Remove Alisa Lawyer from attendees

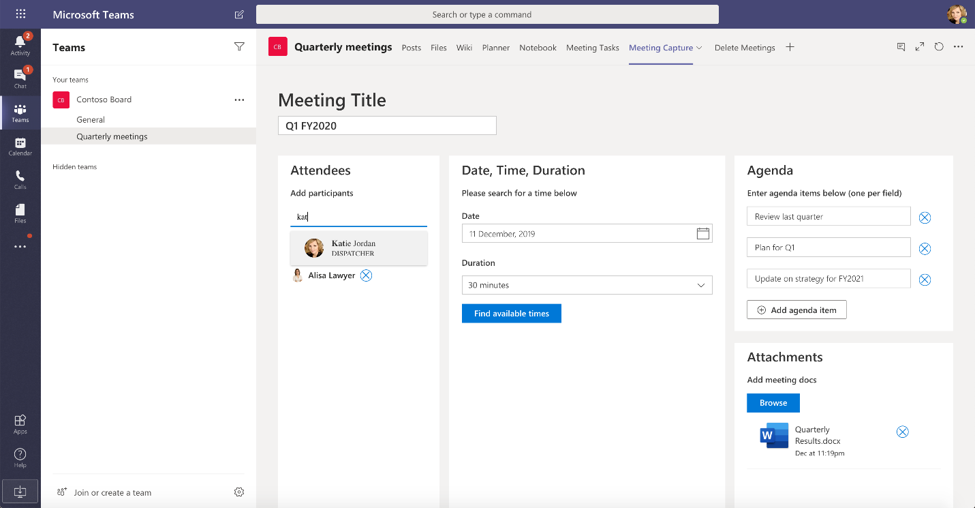(x=366, y=275)
